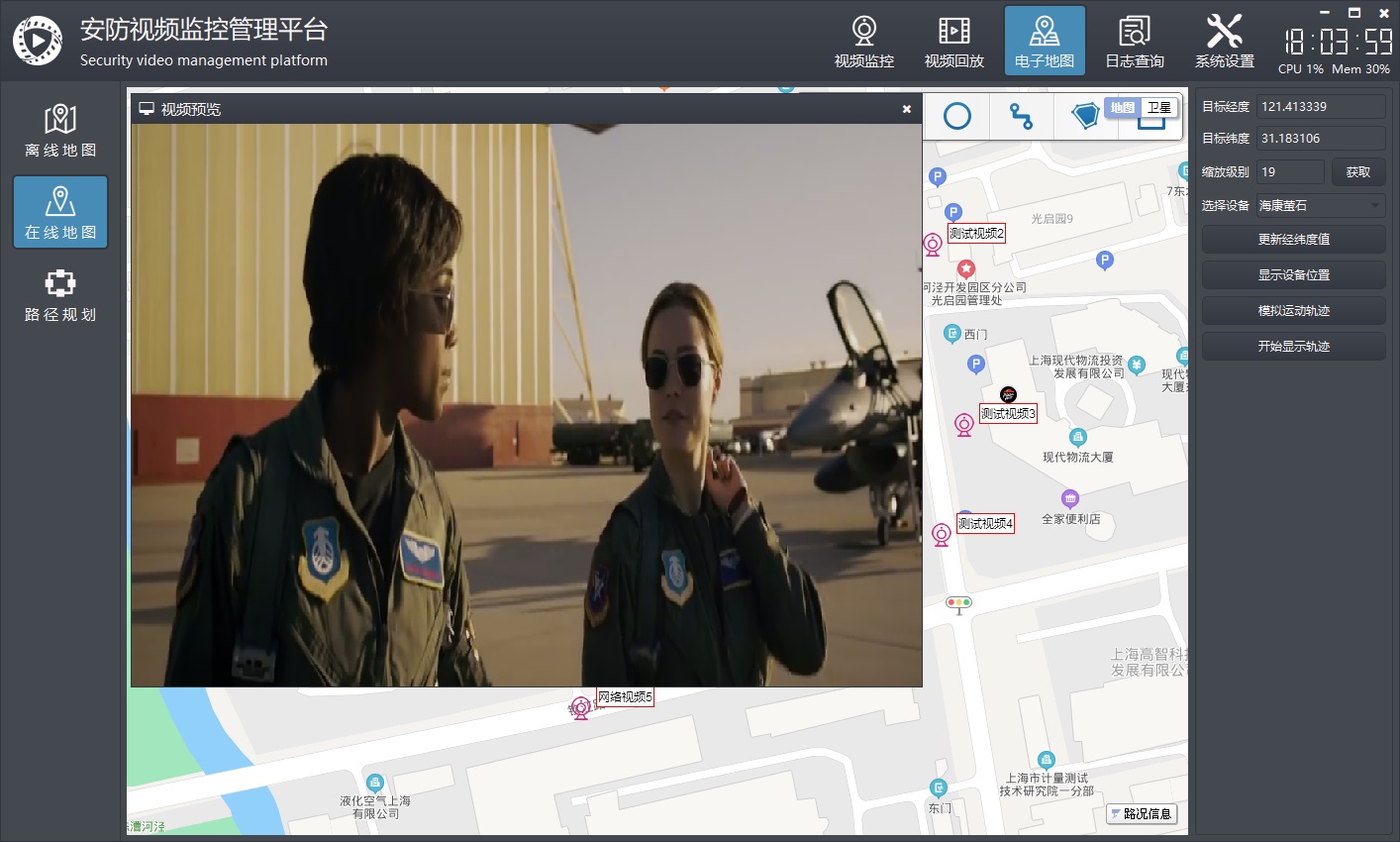Click the 测试视频3 camera marker
Screen dimensions: 1400x842
pos(963,425)
